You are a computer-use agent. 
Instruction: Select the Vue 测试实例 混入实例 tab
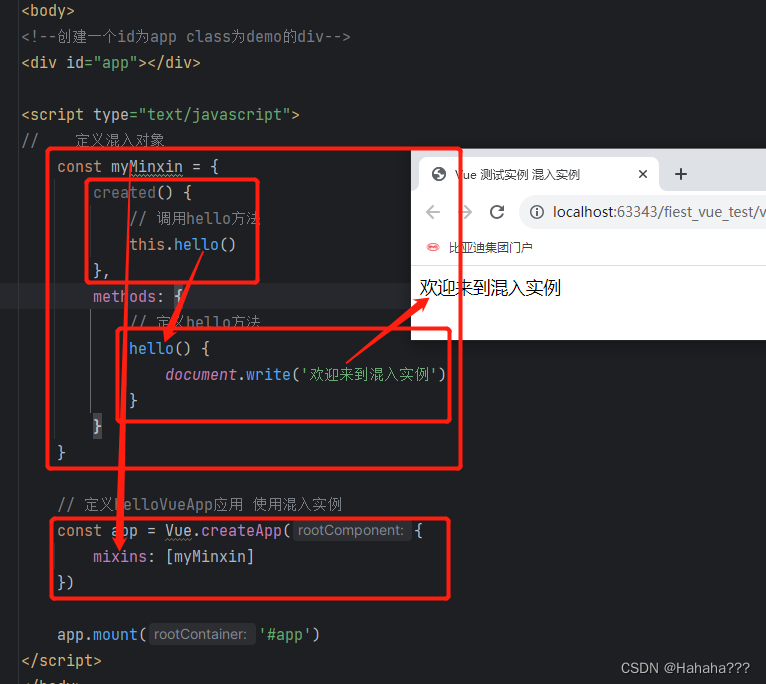tap(539, 174)
